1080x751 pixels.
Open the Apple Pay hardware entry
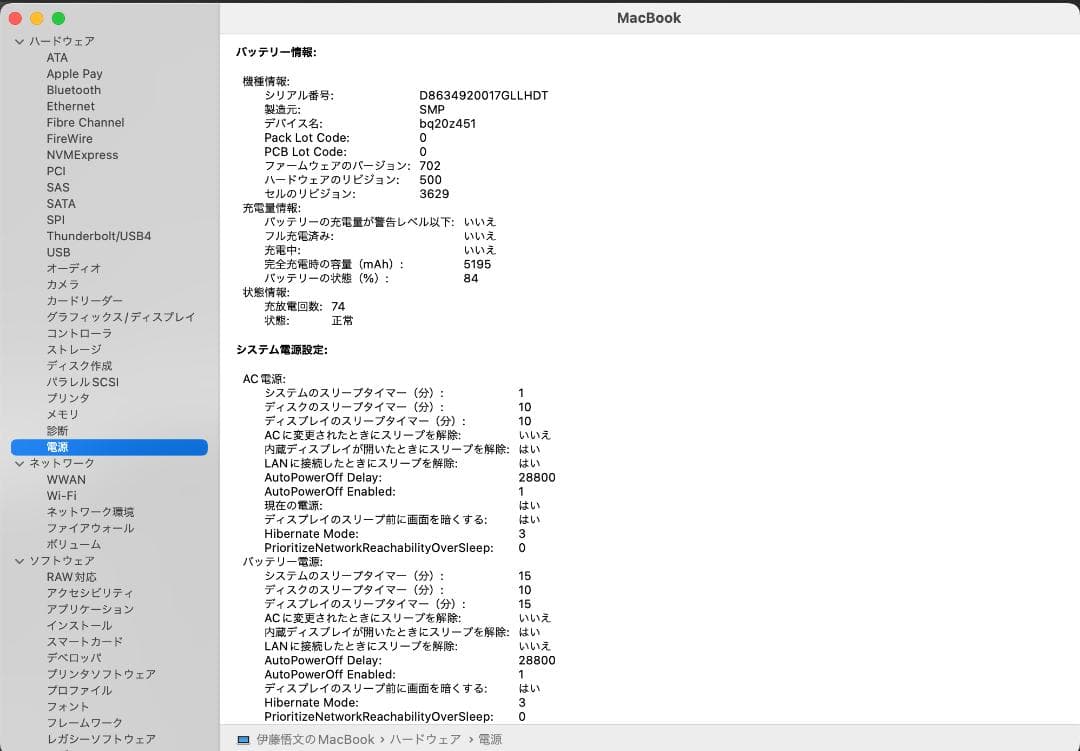[74, 73]
